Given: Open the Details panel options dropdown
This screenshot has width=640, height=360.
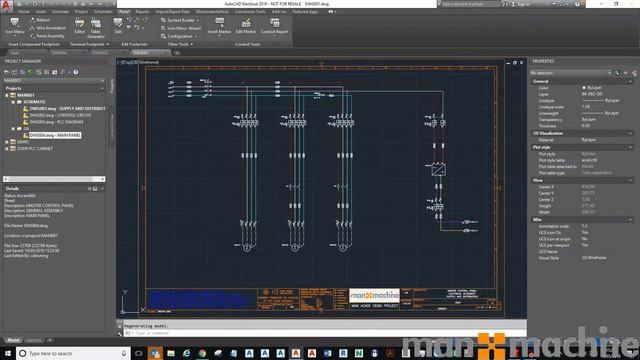Looking at the screenshot, I should [x=102, y=189].
